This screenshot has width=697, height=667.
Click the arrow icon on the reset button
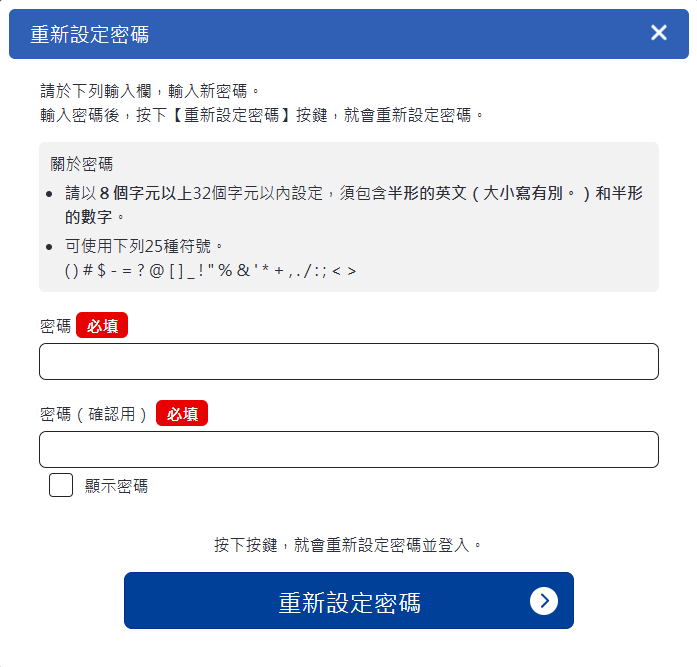[544, 600]
